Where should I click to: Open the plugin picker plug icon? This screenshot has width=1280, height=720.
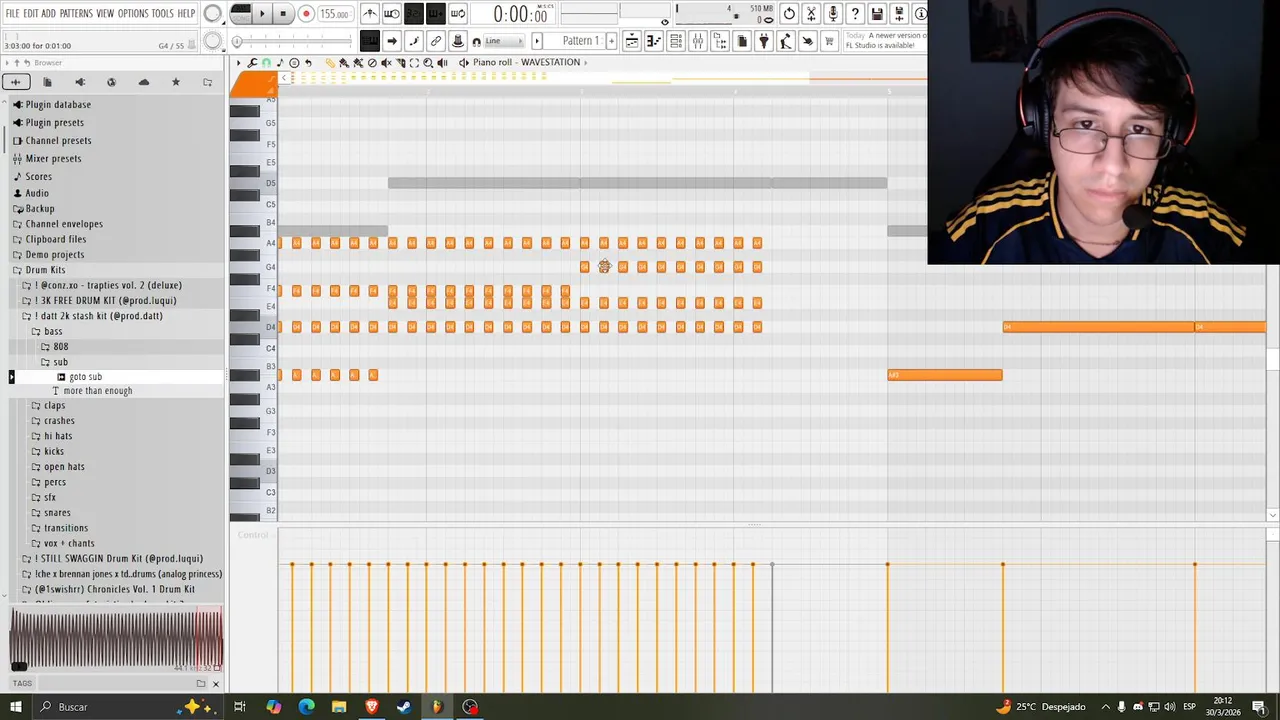[x=764, y=41]
